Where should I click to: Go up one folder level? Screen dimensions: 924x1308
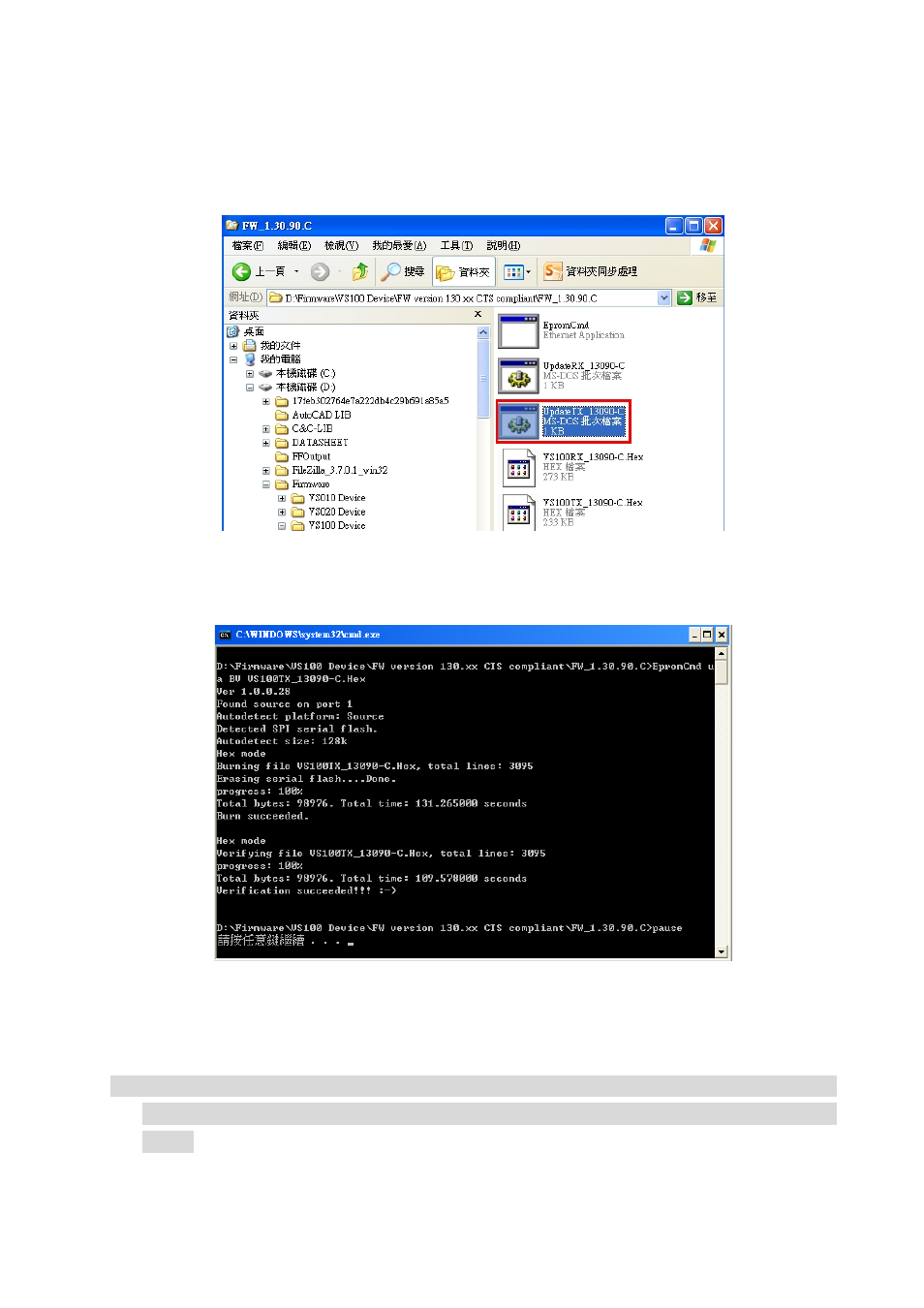tap(359, 272)
